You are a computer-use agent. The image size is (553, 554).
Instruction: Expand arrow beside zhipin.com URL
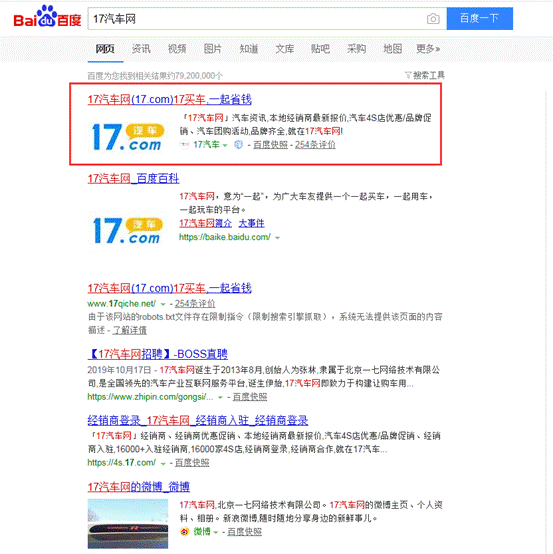220,397
